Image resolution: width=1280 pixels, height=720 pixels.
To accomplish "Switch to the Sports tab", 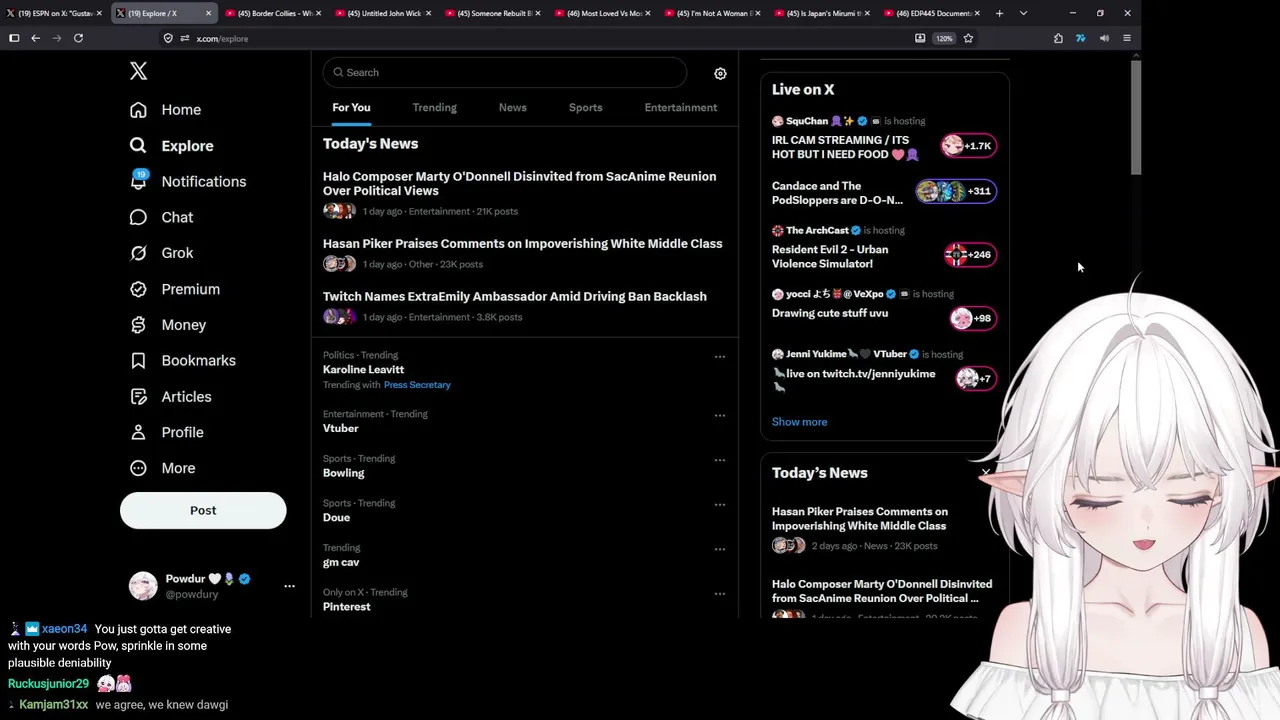I will [x=585, y=107].
